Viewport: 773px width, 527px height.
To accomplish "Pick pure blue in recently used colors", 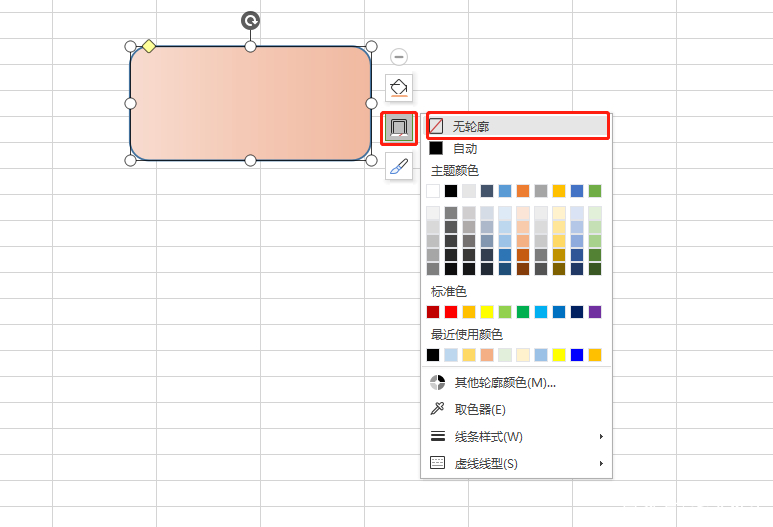I will point(577,355).
